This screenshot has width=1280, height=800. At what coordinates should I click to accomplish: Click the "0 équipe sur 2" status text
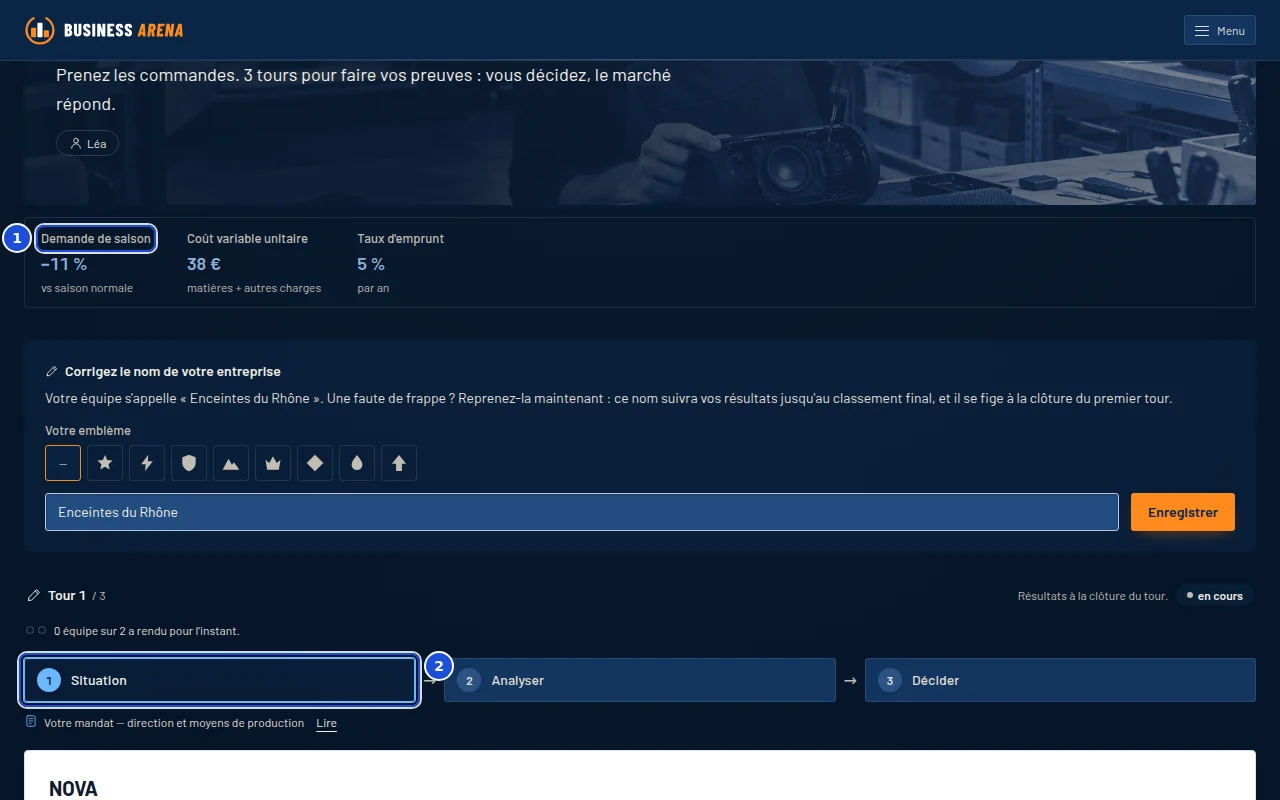click(147, 631)
